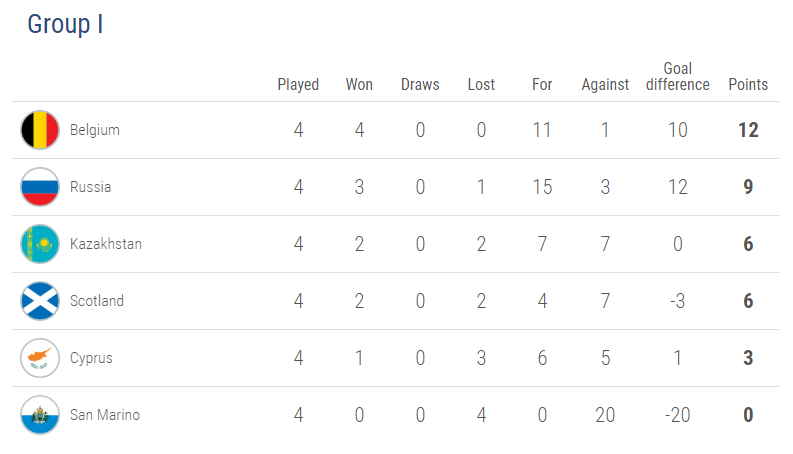
Task: Open the Russia team name link
Action: pyautogui.click(x=90, y=187)
